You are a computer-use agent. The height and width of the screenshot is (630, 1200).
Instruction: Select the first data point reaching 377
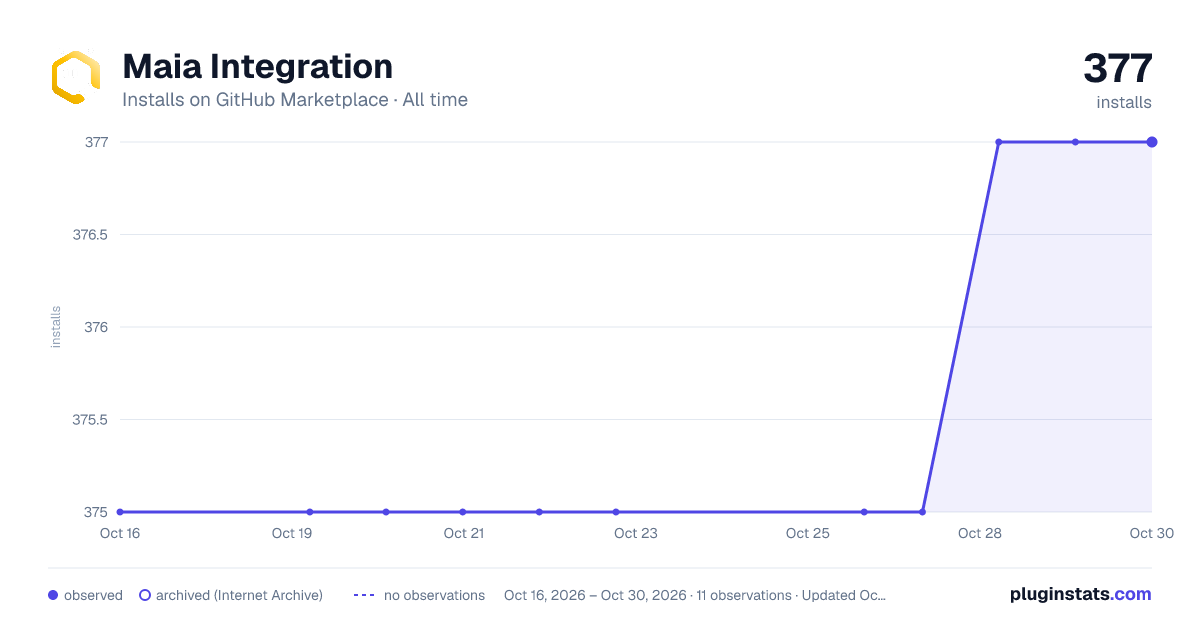click(x=998, y=142)
